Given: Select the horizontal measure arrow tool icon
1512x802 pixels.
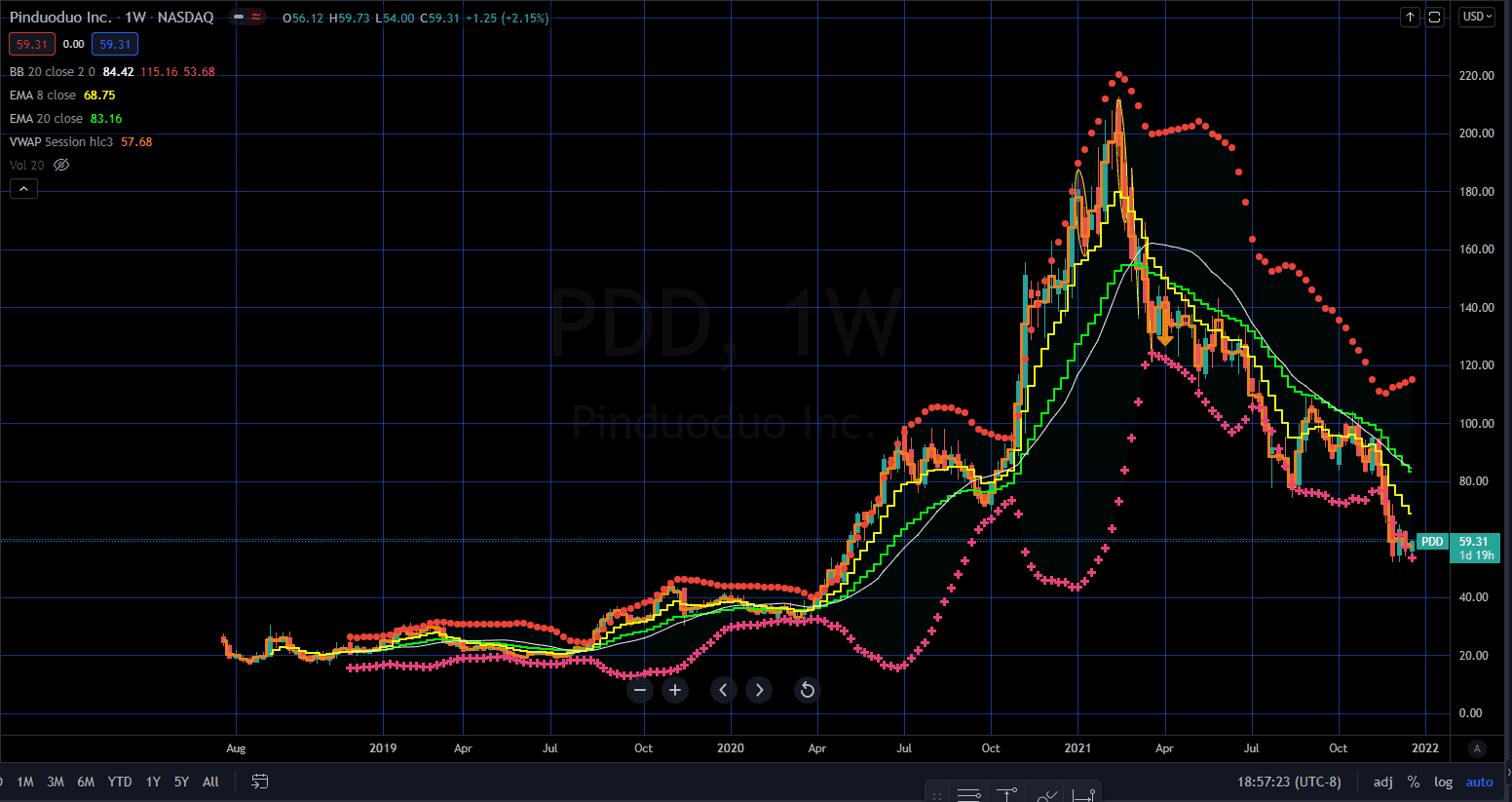Looking at the screenshot, I should coord(1083,794).
